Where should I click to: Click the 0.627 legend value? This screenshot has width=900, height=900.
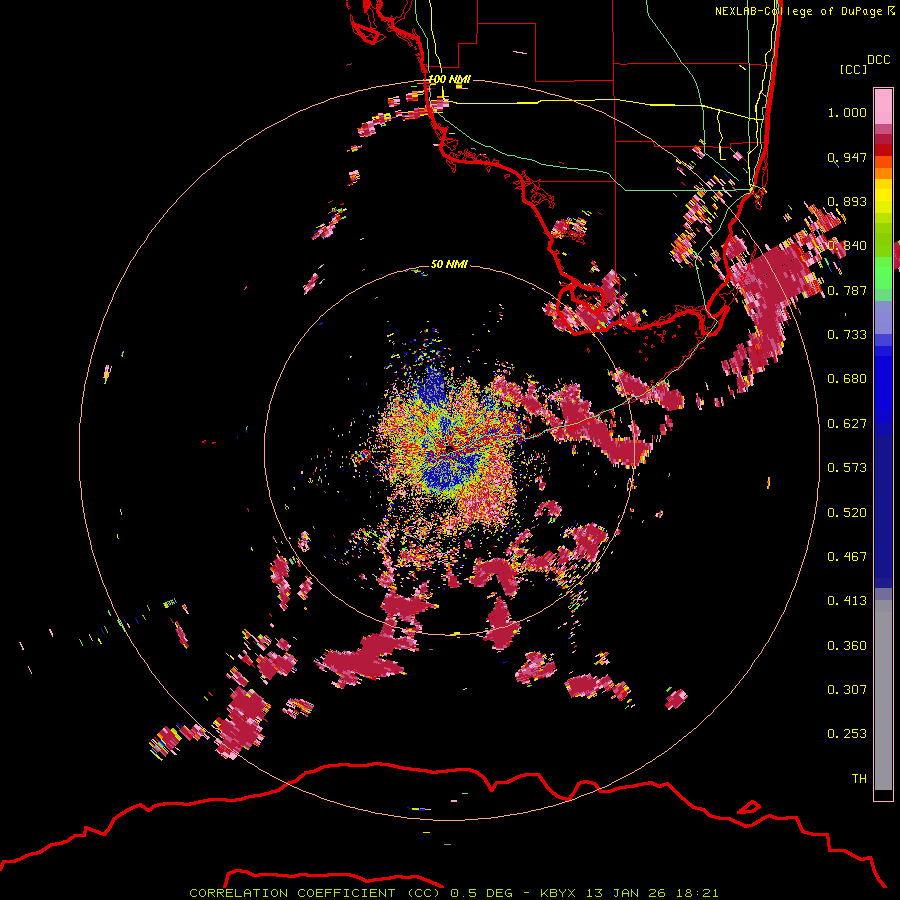[x=847, y=424]
